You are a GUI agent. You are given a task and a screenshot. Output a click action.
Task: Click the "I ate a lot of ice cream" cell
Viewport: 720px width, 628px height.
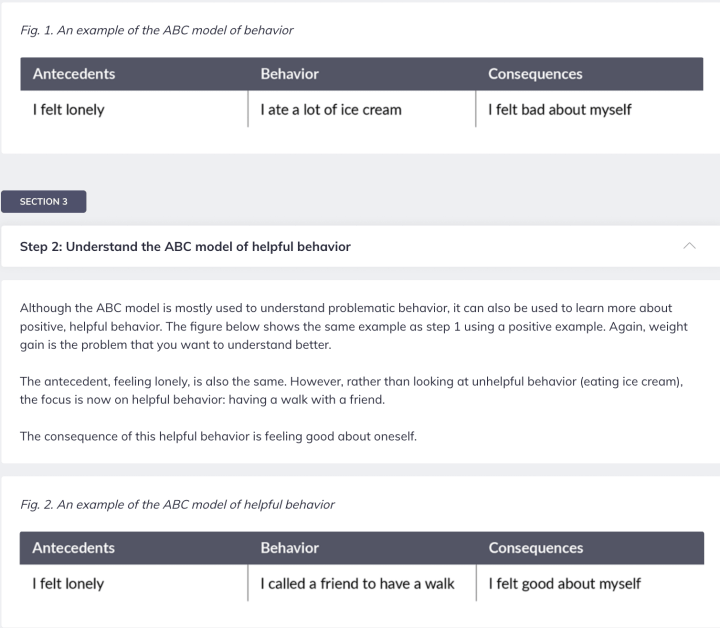[331, 109]
